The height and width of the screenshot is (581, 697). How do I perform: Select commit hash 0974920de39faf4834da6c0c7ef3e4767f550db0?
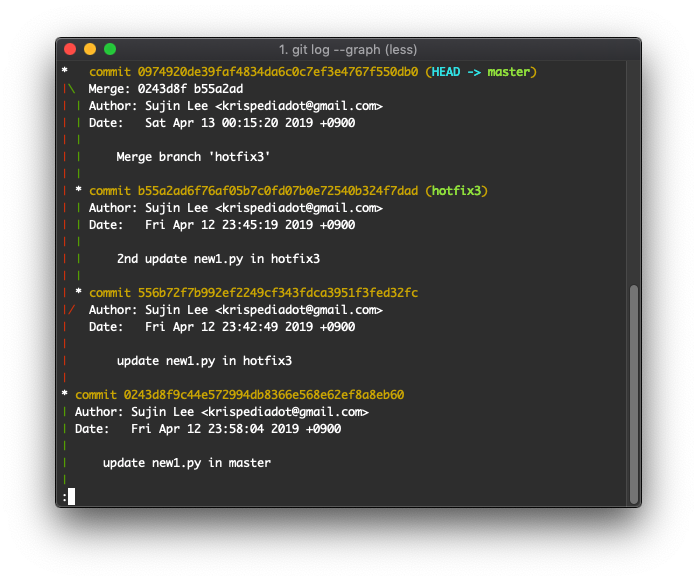click(278, 72)
